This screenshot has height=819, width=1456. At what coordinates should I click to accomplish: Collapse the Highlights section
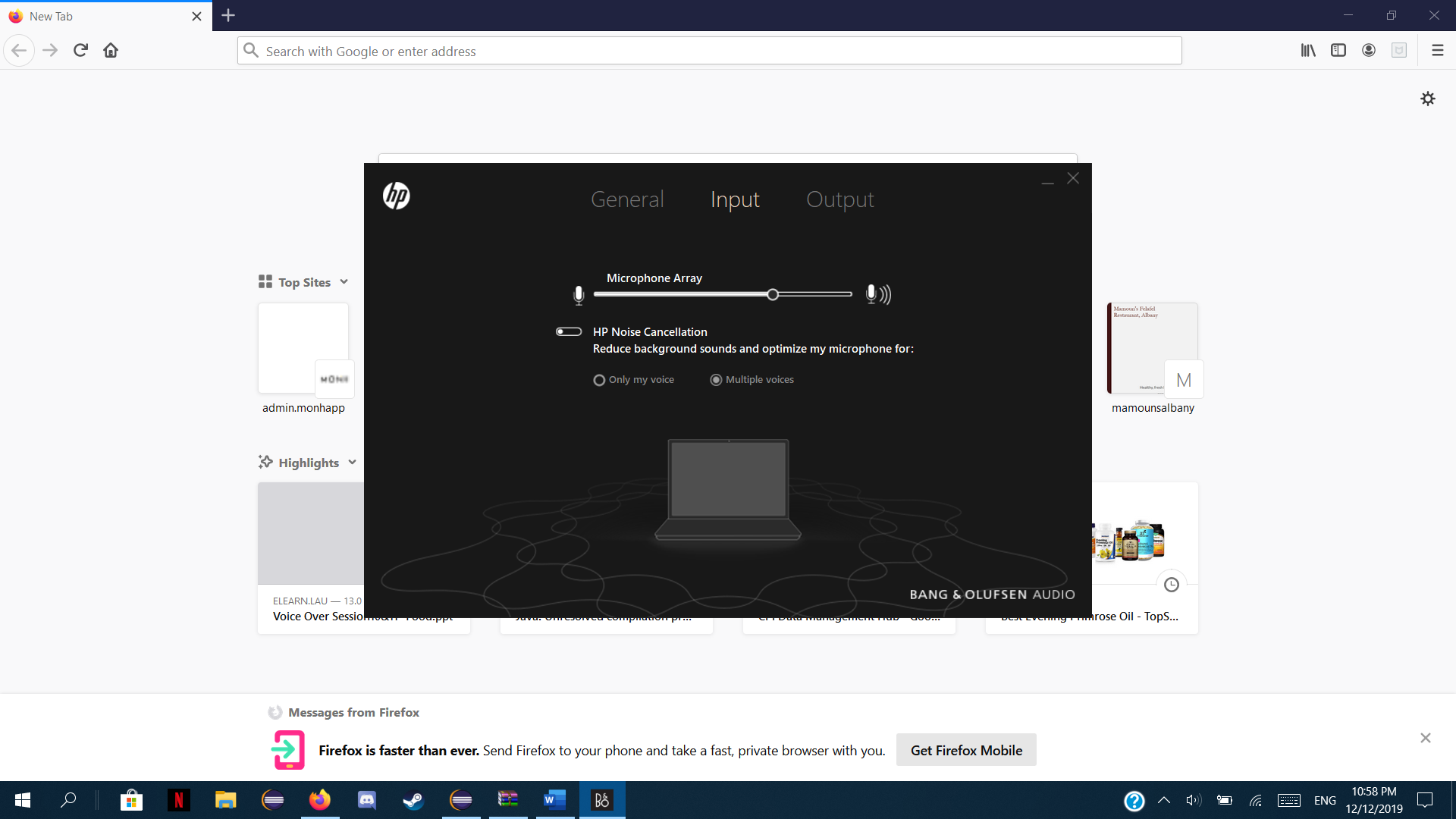[352, 463]
